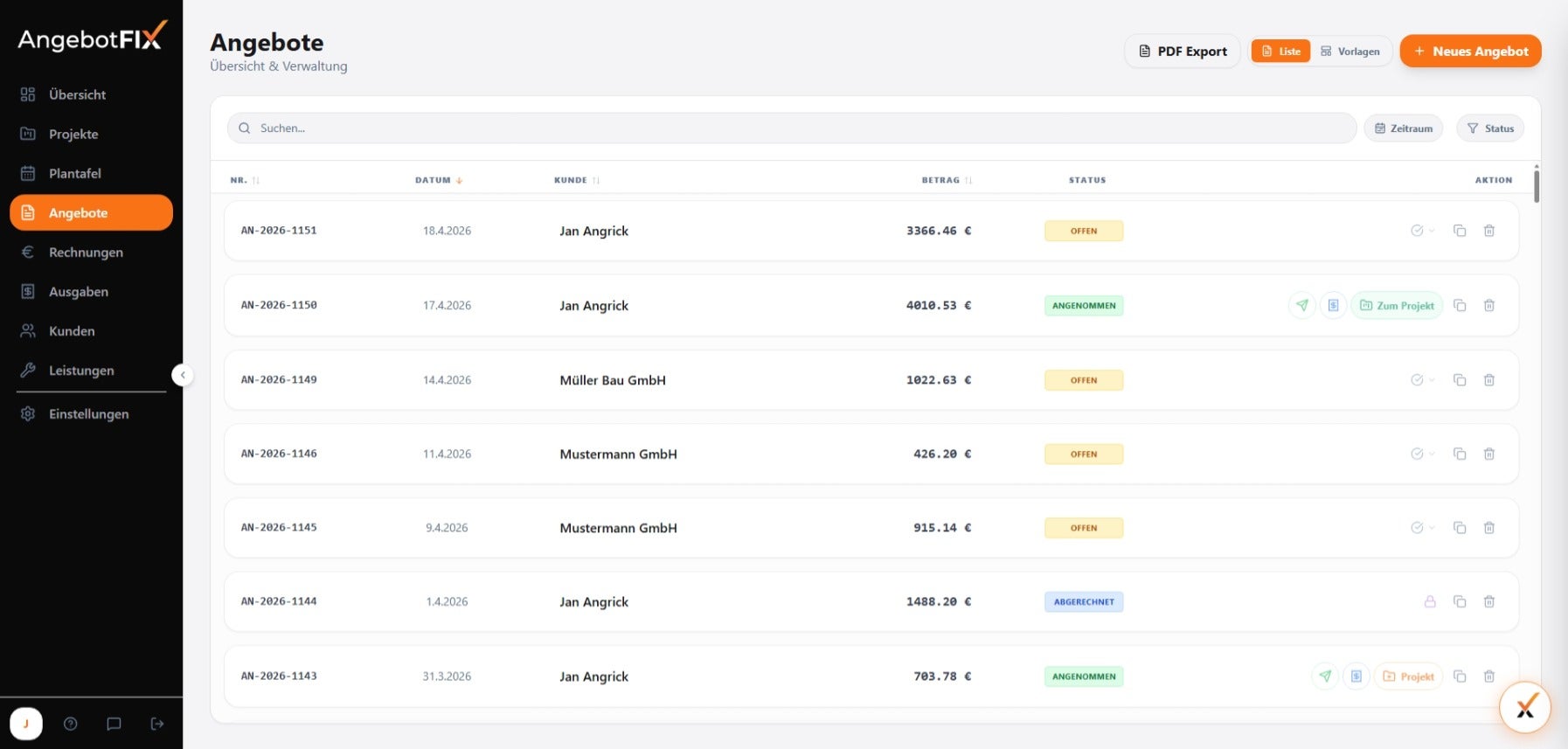The width and height of the screenshot is (1568, 749).
Task: Open the Übersicht dashboard in the sidebar
Action: (x=91, y=94)
